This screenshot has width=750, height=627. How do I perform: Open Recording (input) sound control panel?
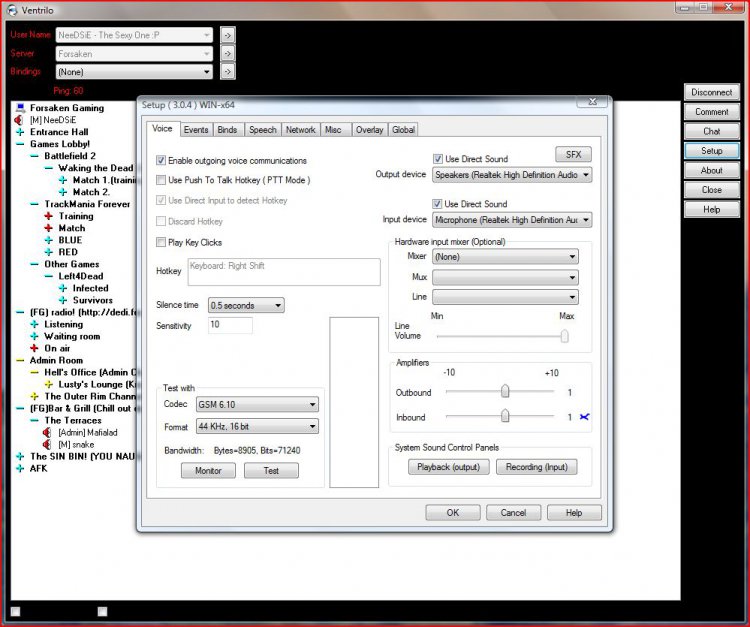[x=537, y=467]
